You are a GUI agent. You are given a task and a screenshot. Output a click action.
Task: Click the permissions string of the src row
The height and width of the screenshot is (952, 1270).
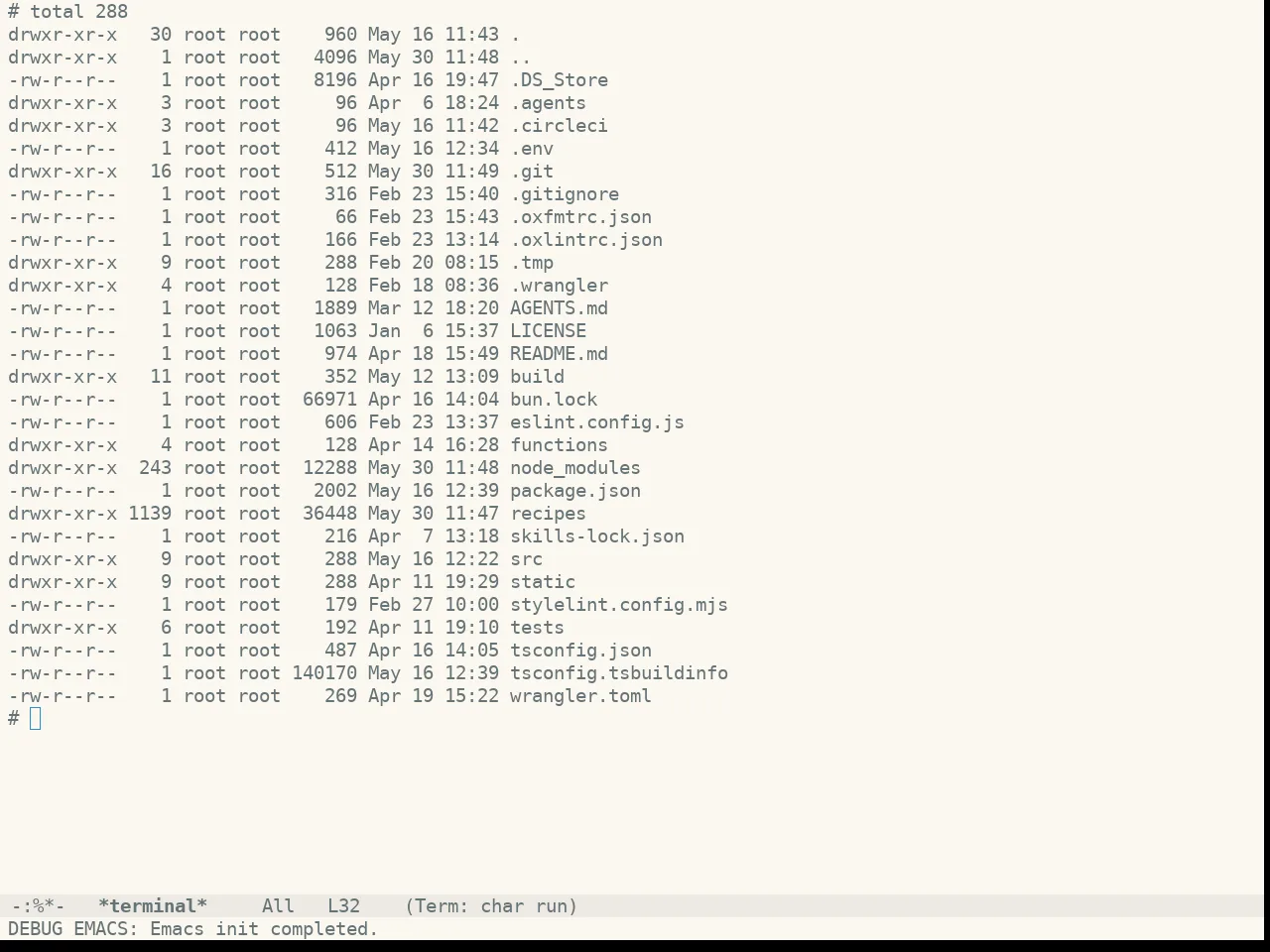point(63,559)
